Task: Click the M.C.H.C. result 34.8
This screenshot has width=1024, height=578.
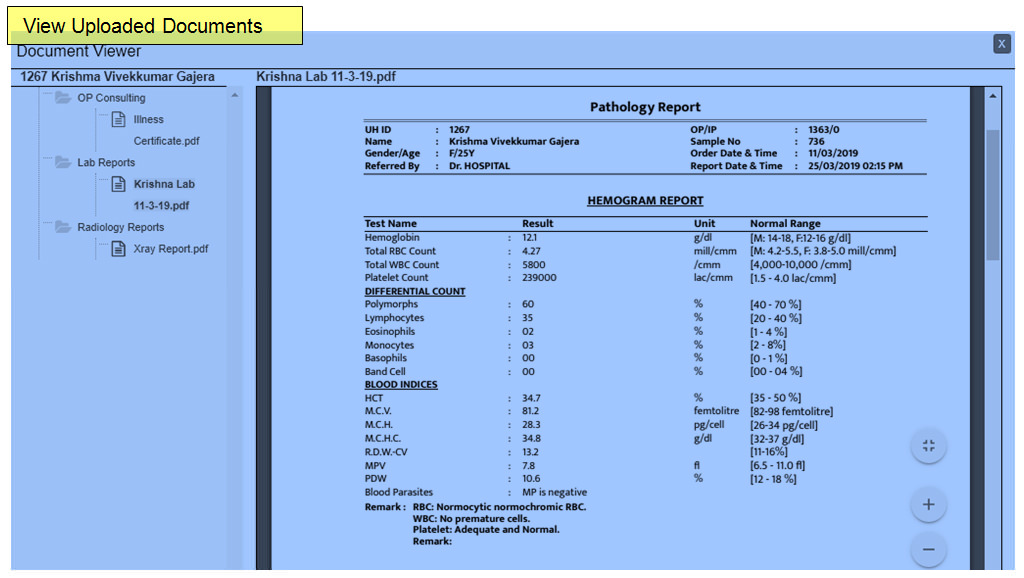Action: [531, 439]
